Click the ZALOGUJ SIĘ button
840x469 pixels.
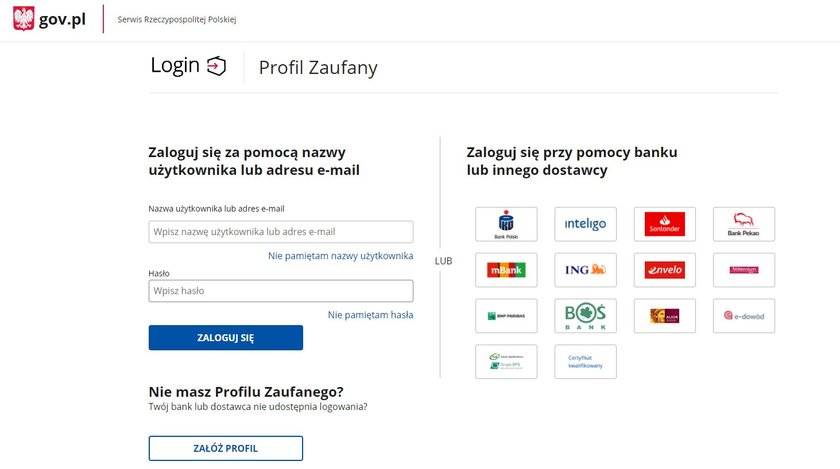[x=226, y=338]
